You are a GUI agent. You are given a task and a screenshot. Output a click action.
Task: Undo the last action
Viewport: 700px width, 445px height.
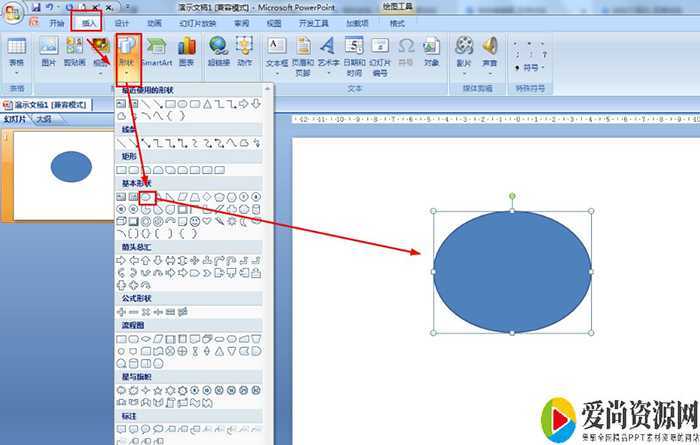50,7
